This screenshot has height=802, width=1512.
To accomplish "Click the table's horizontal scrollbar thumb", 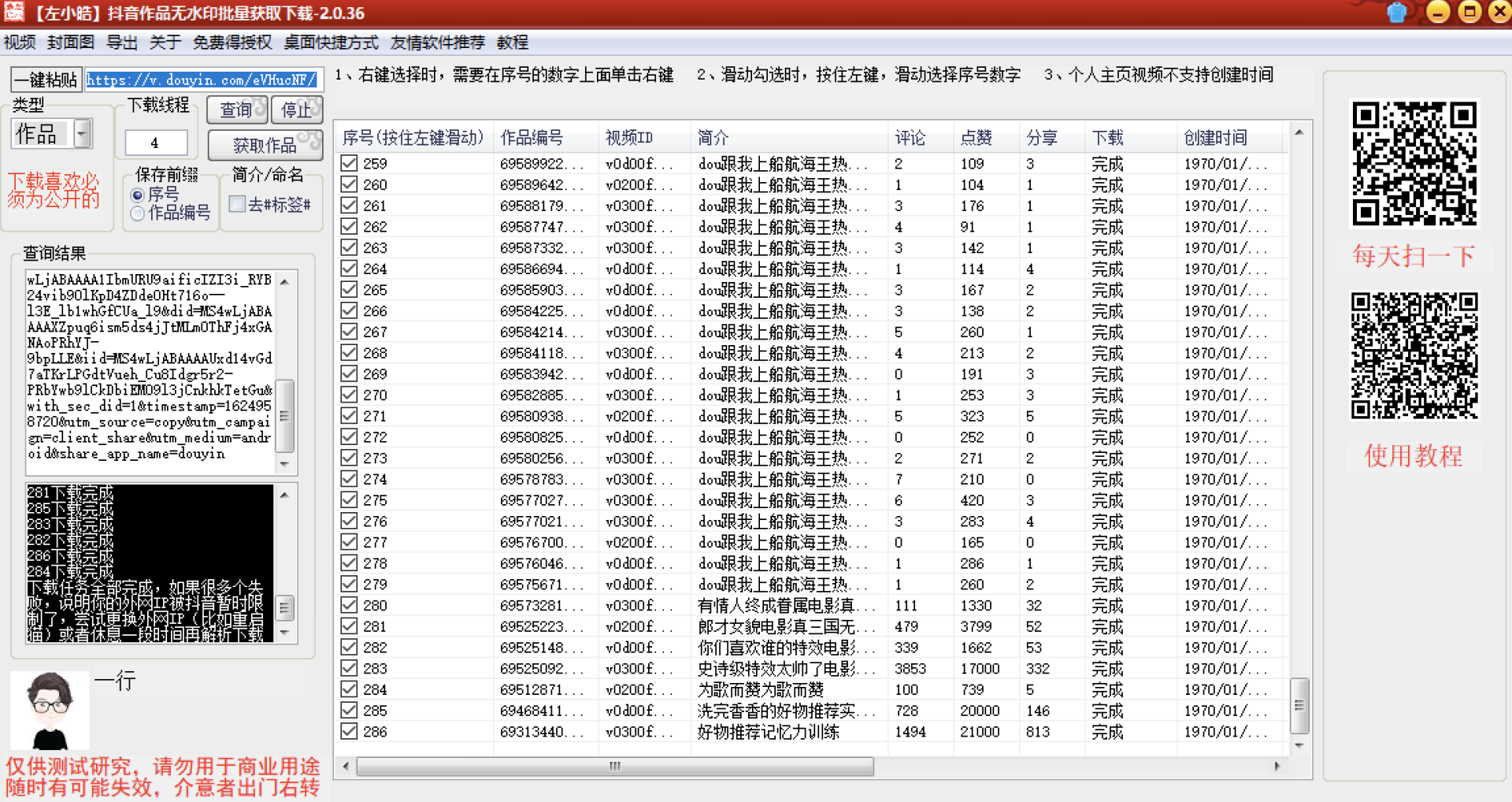I will (x=615, y=766).
